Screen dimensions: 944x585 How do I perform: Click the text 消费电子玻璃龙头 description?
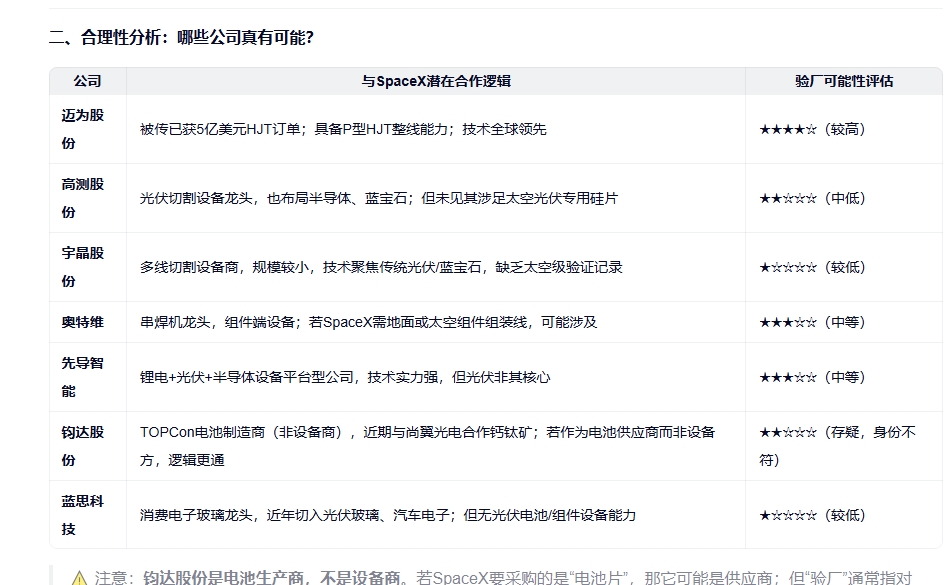pyautogui.click(x=388, y=515)
